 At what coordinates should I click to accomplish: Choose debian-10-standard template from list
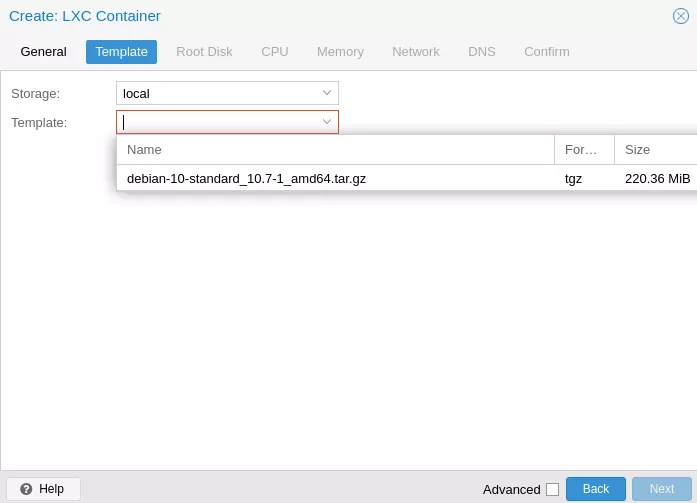[407, 179]
